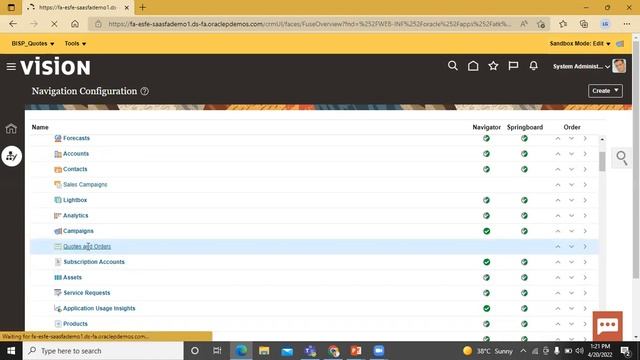Screen dimensions: 640x360
Task: Click table vertical scrollbar thumb
Action: click(x=602, y=161)
